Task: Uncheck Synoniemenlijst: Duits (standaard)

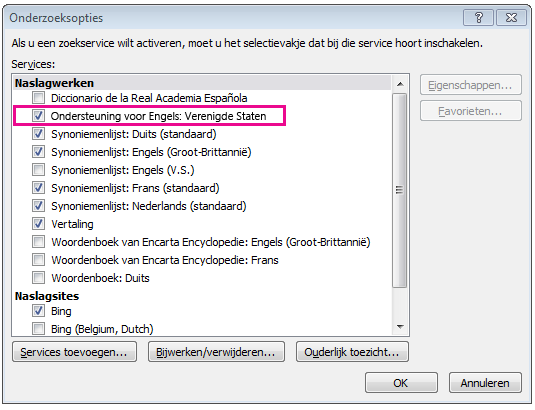Action: (x=38, y=134)
